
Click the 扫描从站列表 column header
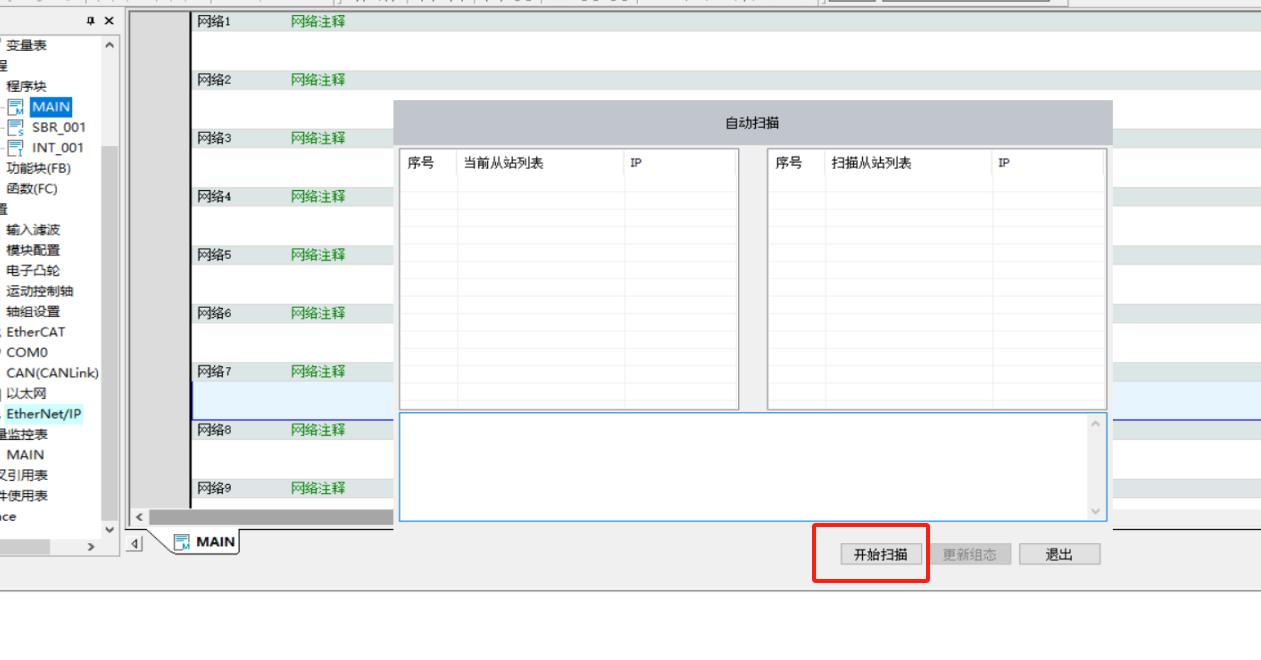click(x=871, y=163)
